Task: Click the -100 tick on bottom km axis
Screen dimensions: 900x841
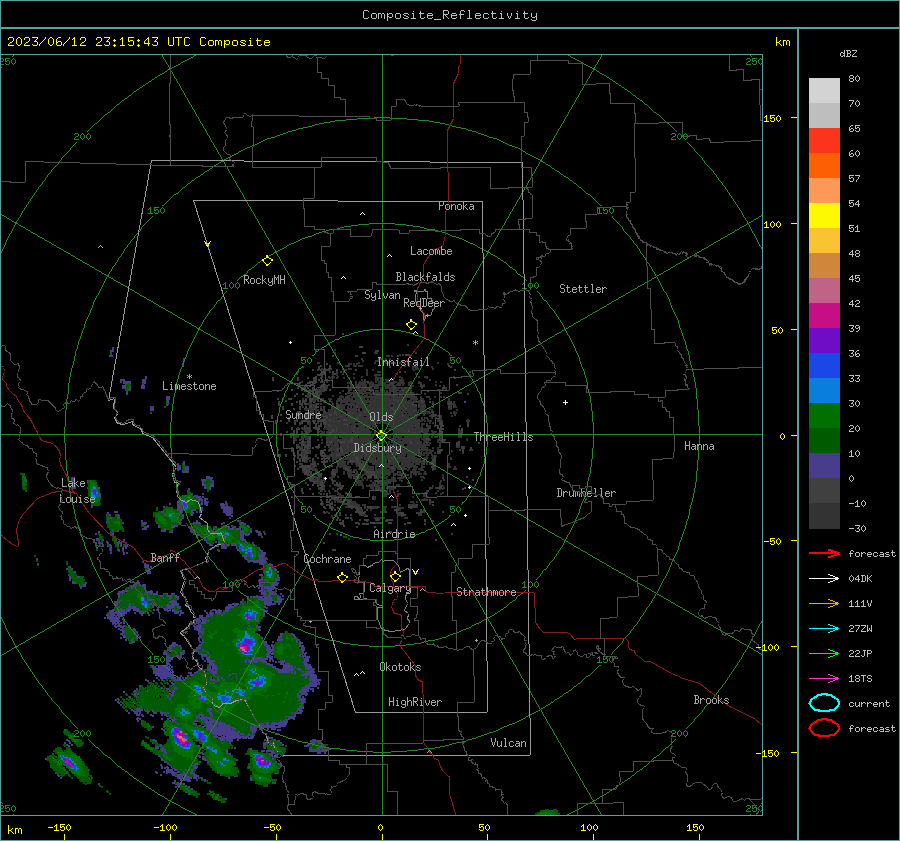Action: (x=165, y=828)
